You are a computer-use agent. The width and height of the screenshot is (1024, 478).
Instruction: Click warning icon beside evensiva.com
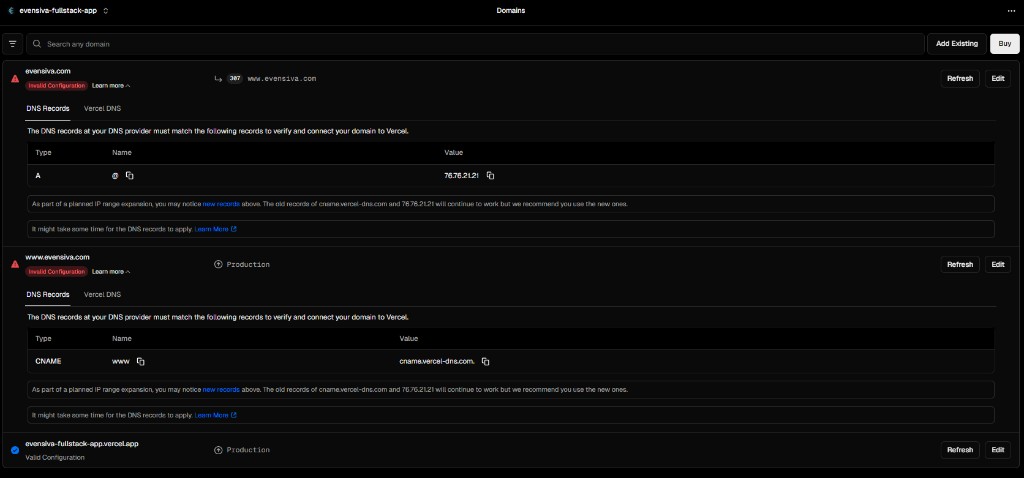(15, 78)
